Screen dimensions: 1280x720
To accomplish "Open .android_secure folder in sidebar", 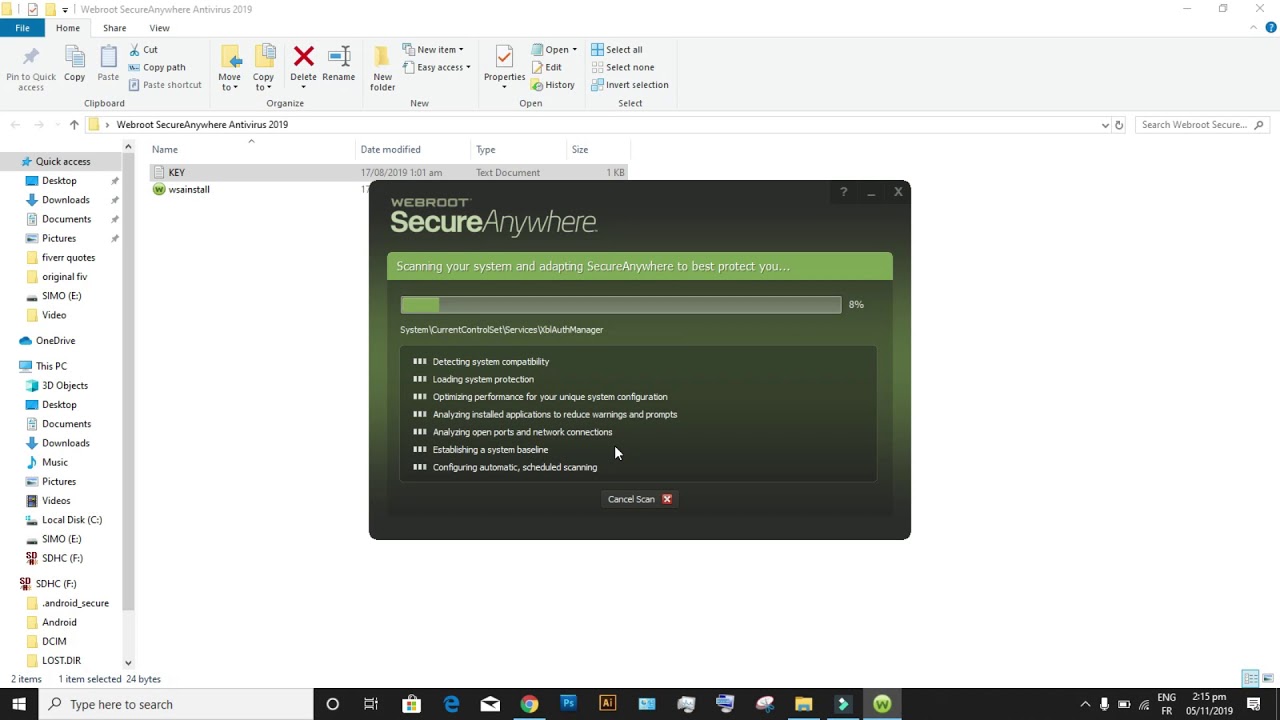I will point(75,603).
